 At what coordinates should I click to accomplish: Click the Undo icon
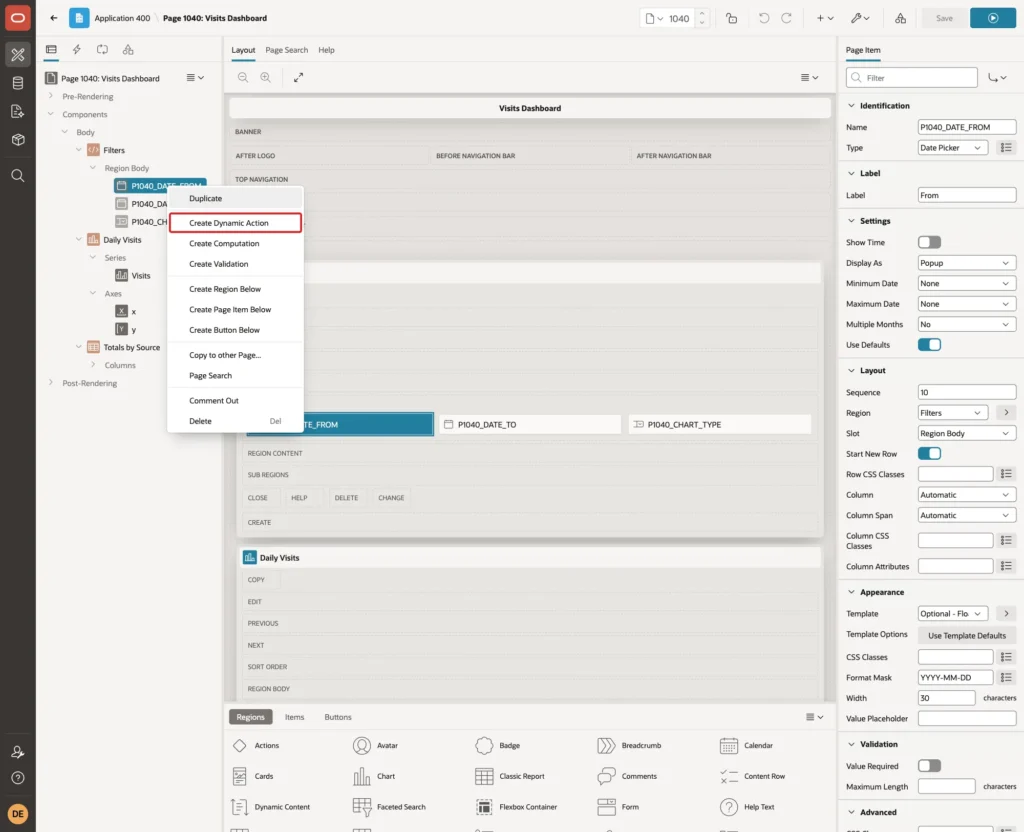[x=763, y=18]
